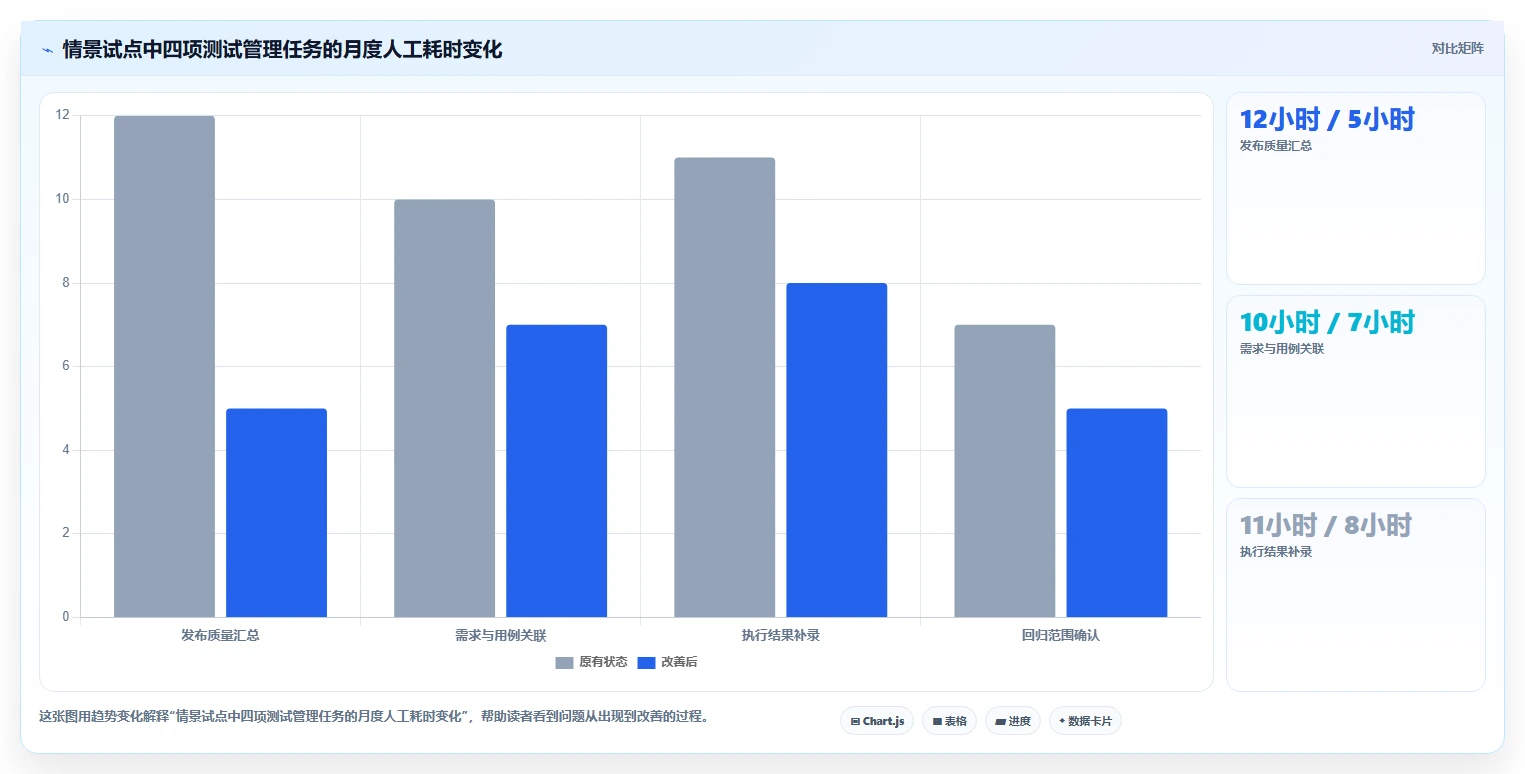Click the 改善后 legend label
The height and width of the screenshot is (774, 1525).
[679, 662]
